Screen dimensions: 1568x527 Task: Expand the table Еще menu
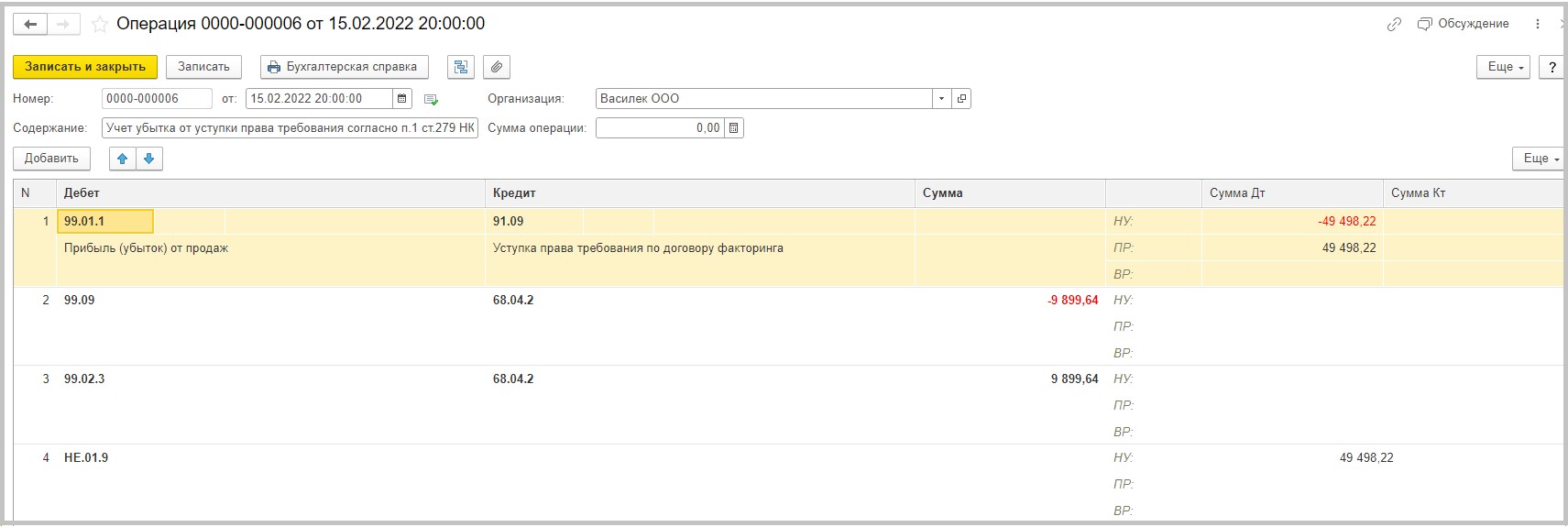pyautogui.click(x=1538, y=159)
